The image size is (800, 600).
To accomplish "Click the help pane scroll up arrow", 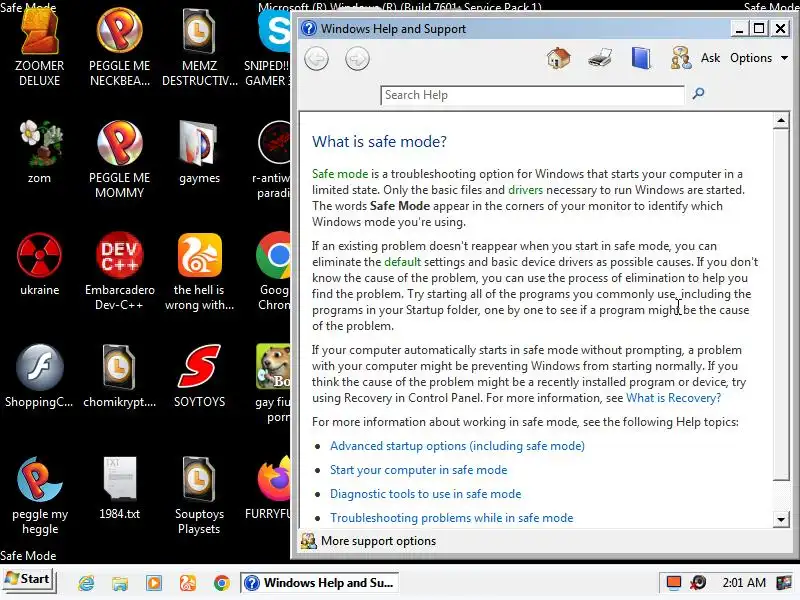I will 781,121.
